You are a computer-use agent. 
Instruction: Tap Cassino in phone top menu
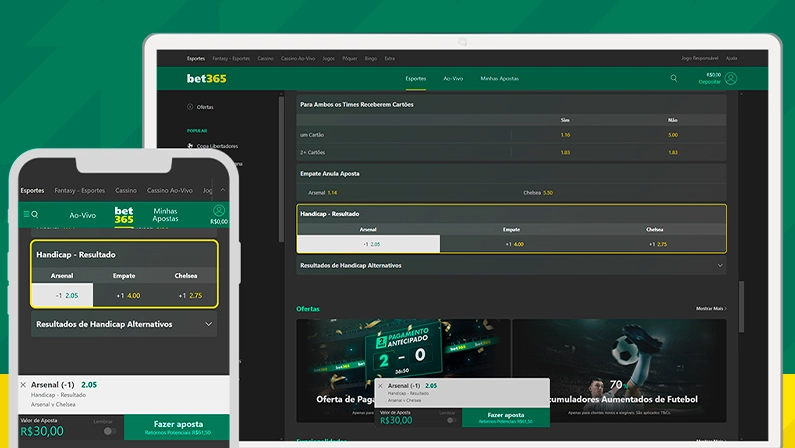pyautogui.click(x=126, y=191)
